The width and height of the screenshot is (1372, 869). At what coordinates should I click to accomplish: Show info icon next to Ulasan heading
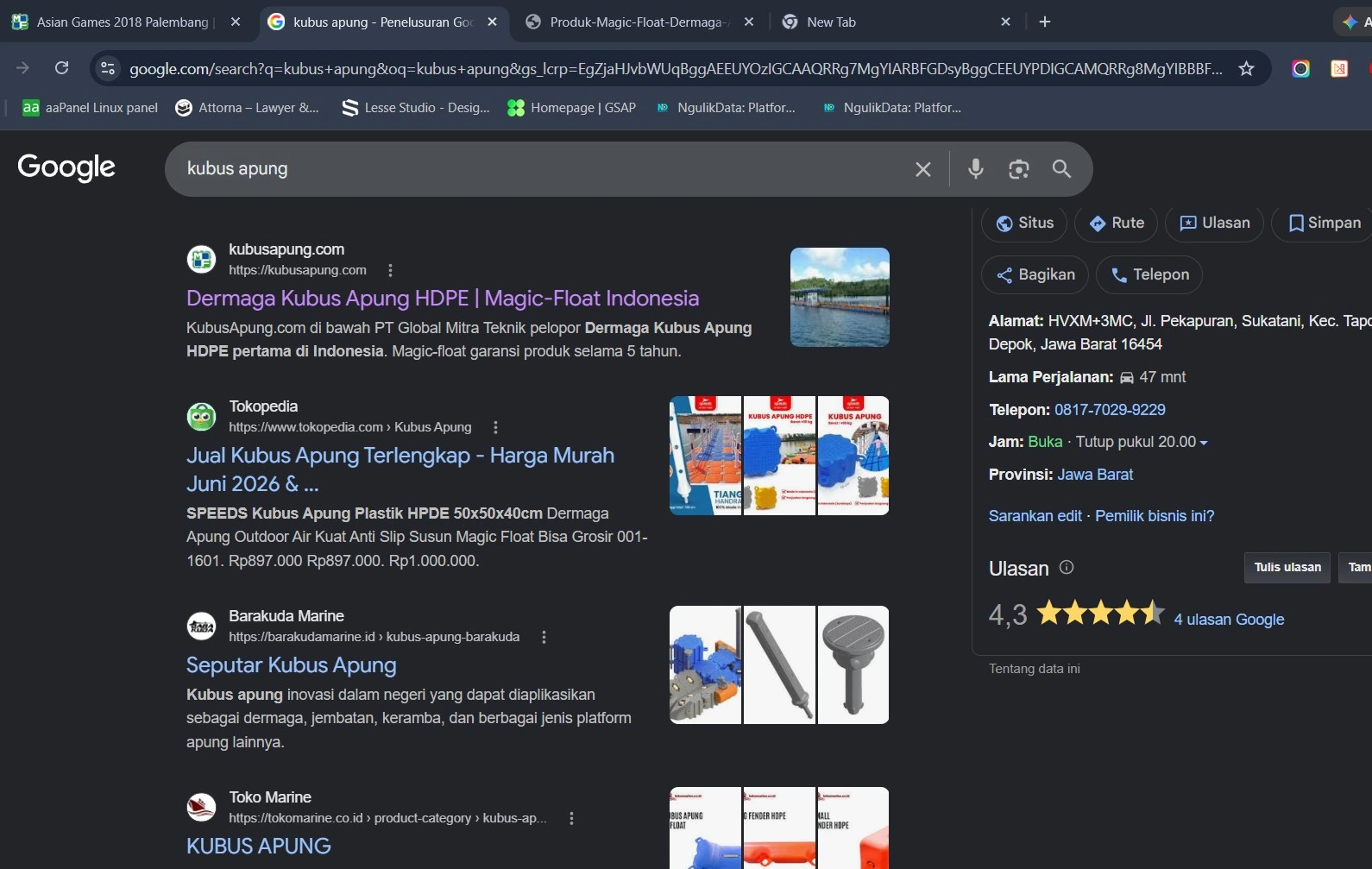tap(1067, 567)
